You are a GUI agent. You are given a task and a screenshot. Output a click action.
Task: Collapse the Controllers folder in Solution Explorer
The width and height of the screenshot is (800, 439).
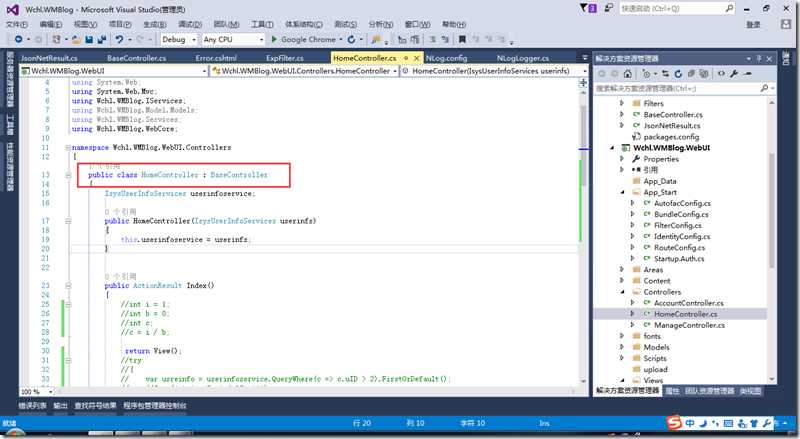point(622,292)
